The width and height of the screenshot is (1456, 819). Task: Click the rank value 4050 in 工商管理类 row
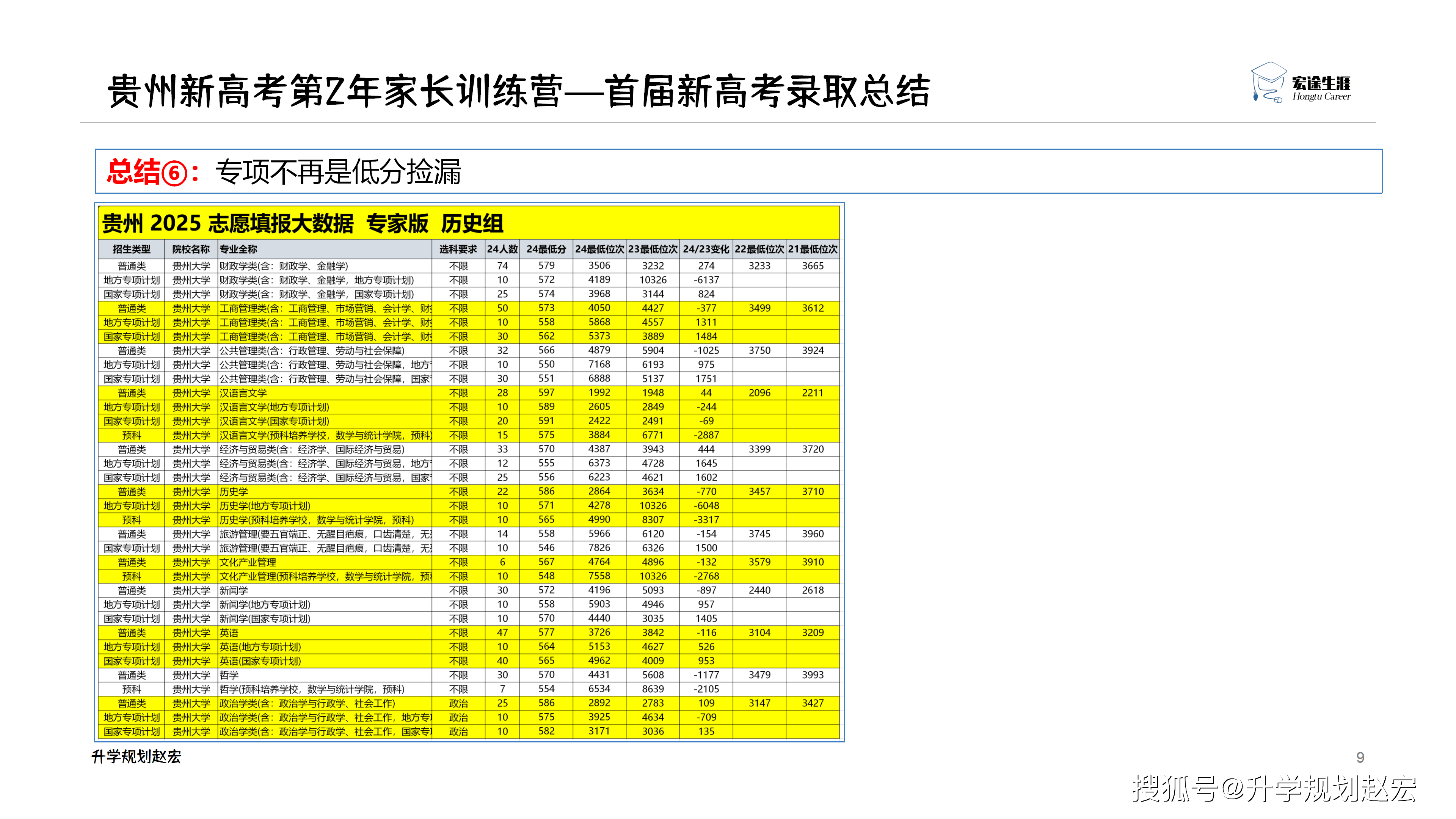599,308
